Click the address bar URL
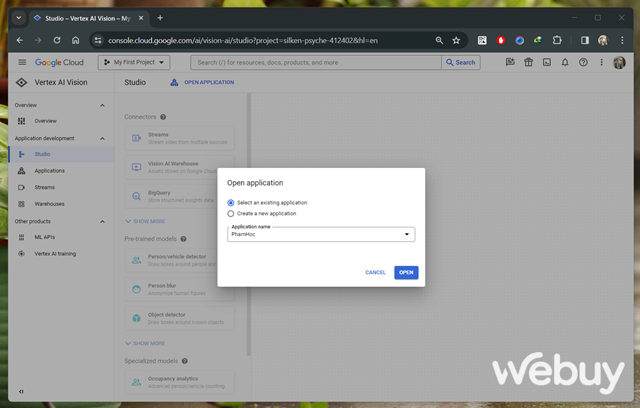Screen dimensions: 640x408 [243, 40]
